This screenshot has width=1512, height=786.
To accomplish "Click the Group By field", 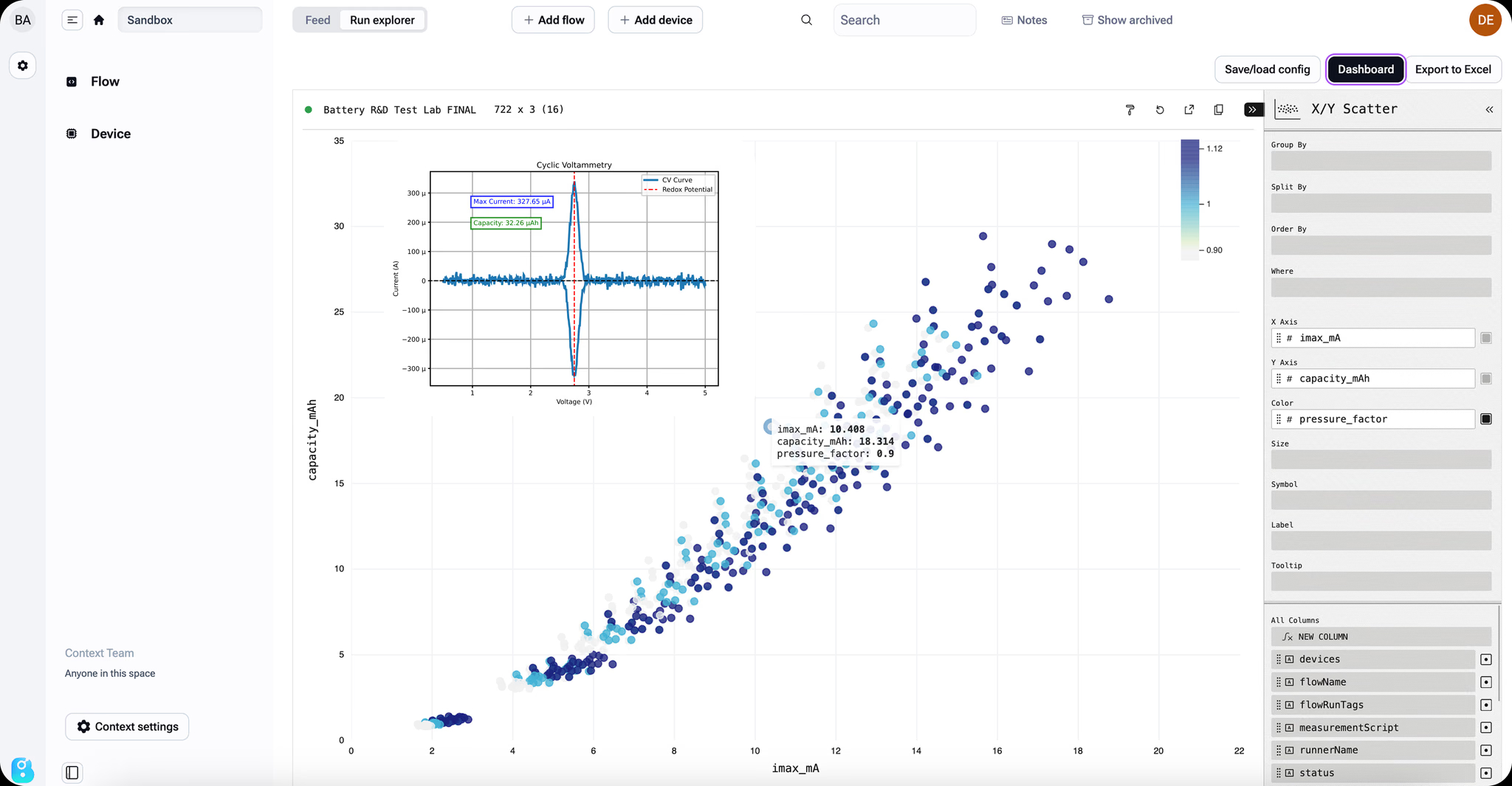I will (x=1381, y=161).
